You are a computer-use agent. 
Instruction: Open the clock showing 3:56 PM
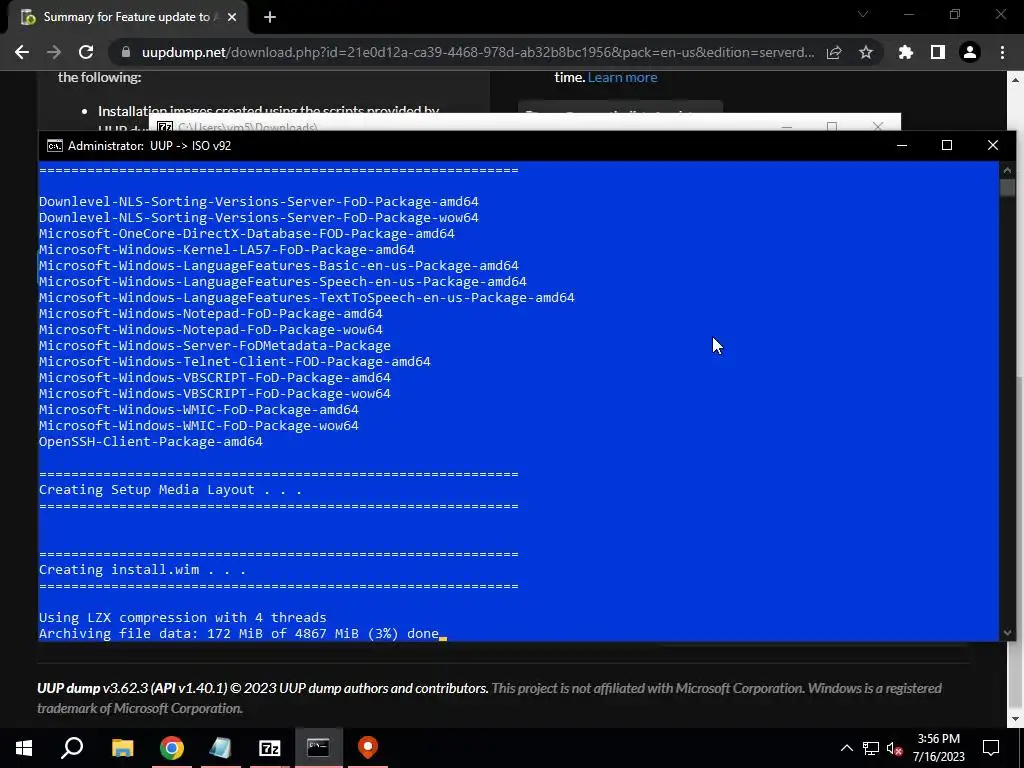(938, 748)
